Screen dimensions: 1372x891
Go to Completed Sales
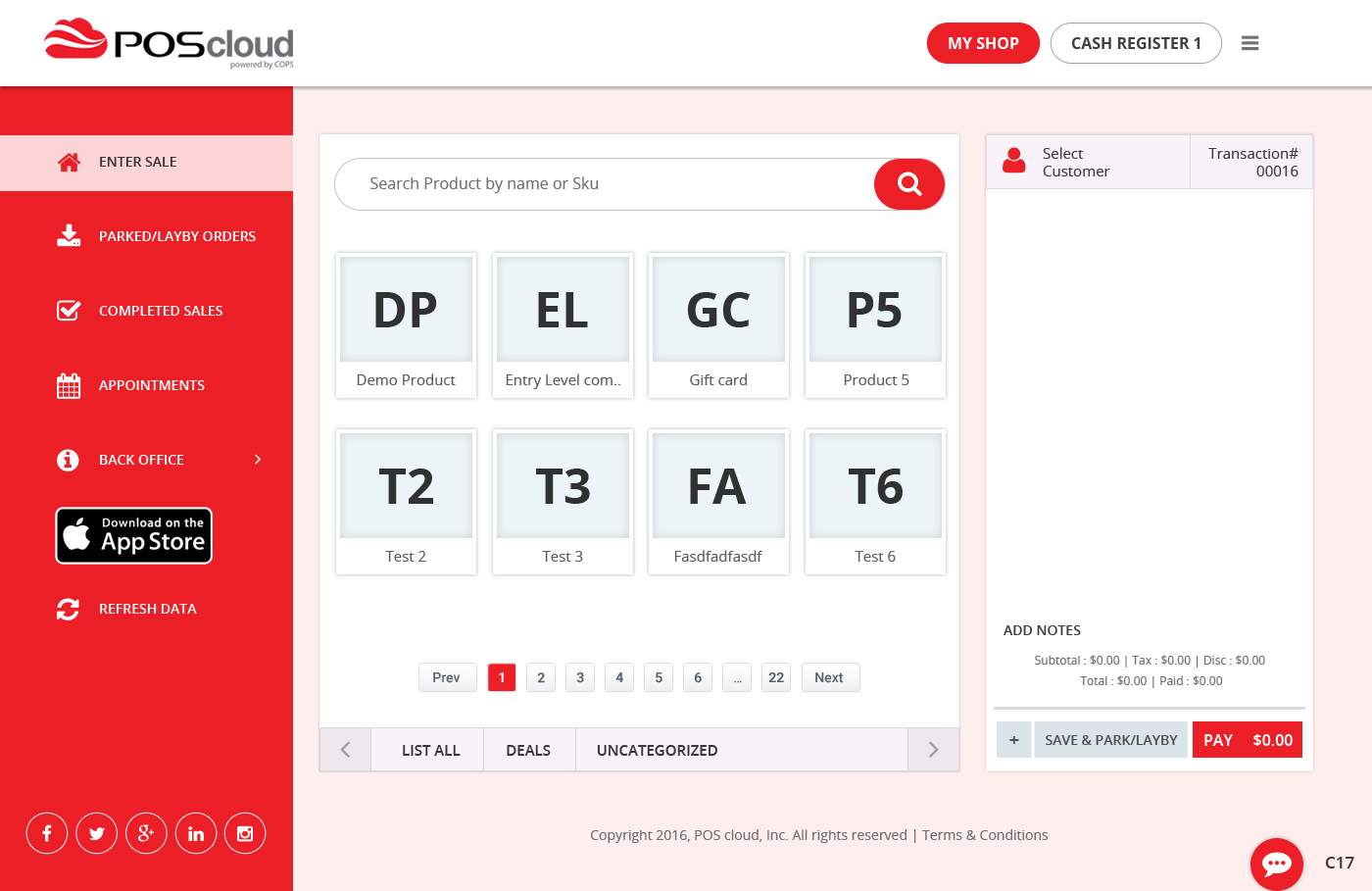coord(161,311)
